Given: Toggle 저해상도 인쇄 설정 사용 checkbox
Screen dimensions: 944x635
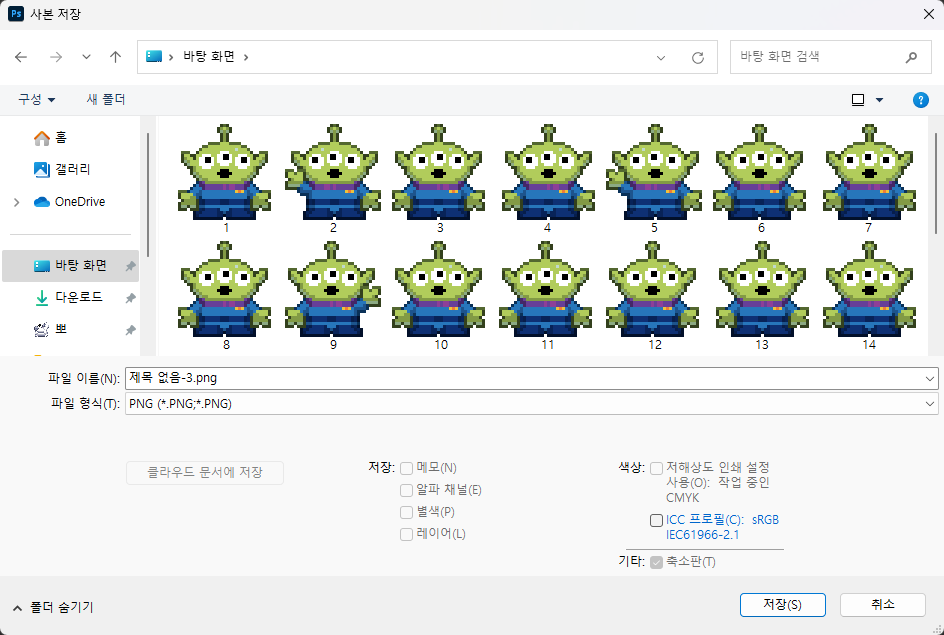Looking at the screenshot, I should 656,468.
